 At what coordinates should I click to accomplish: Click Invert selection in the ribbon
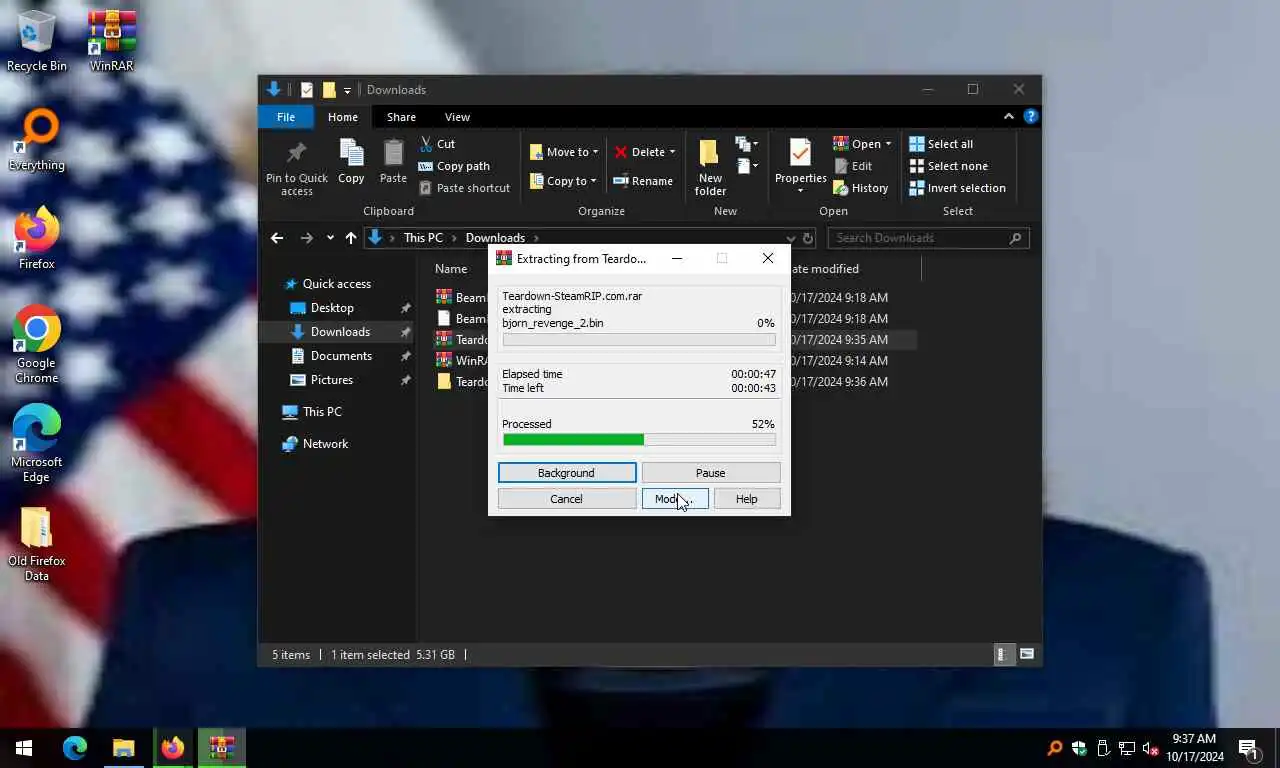pos(957,188)
